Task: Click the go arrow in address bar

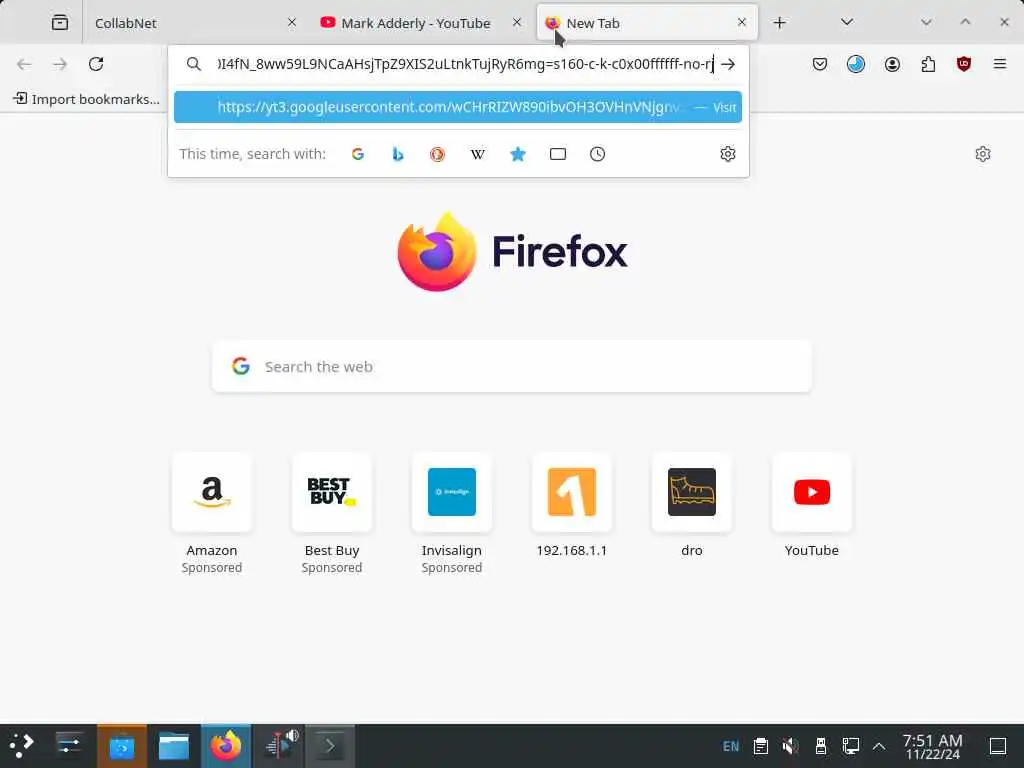Action: 728,64
